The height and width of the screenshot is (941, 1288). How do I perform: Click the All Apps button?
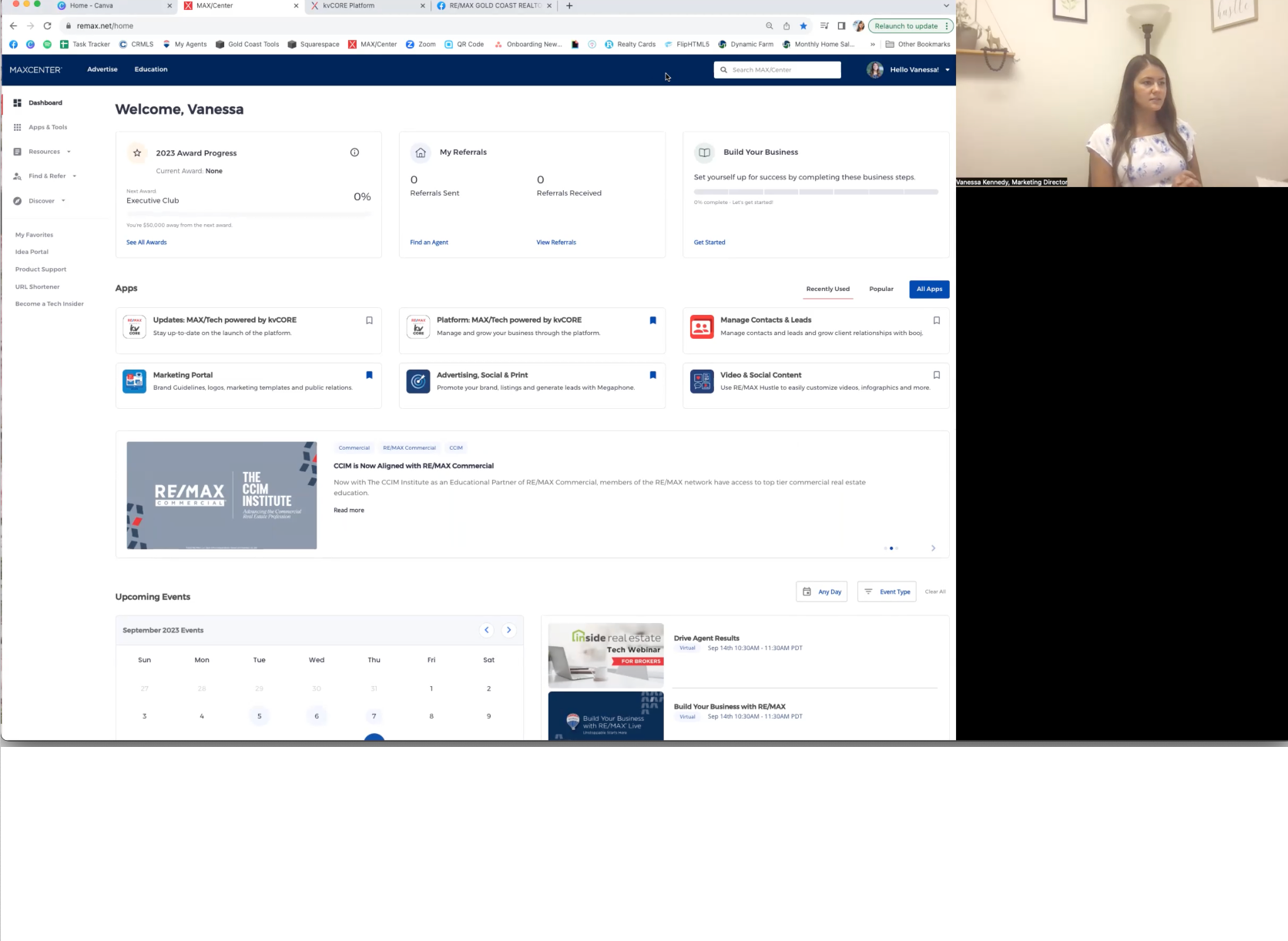coord(929,289)
